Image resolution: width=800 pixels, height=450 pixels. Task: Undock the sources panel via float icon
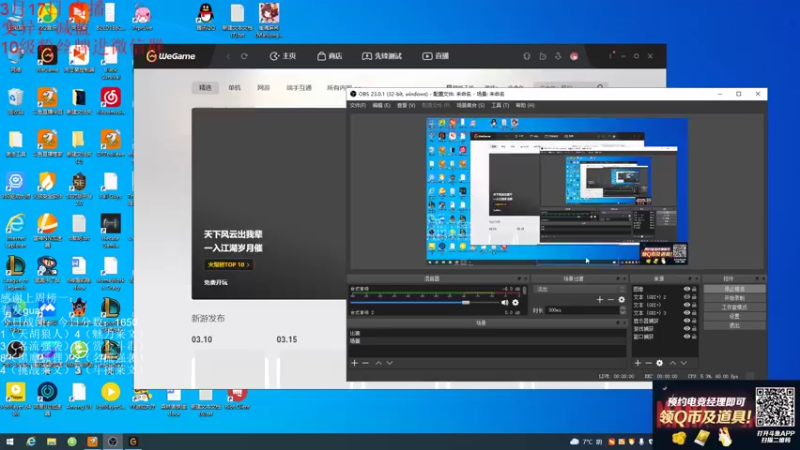[690, 279]
